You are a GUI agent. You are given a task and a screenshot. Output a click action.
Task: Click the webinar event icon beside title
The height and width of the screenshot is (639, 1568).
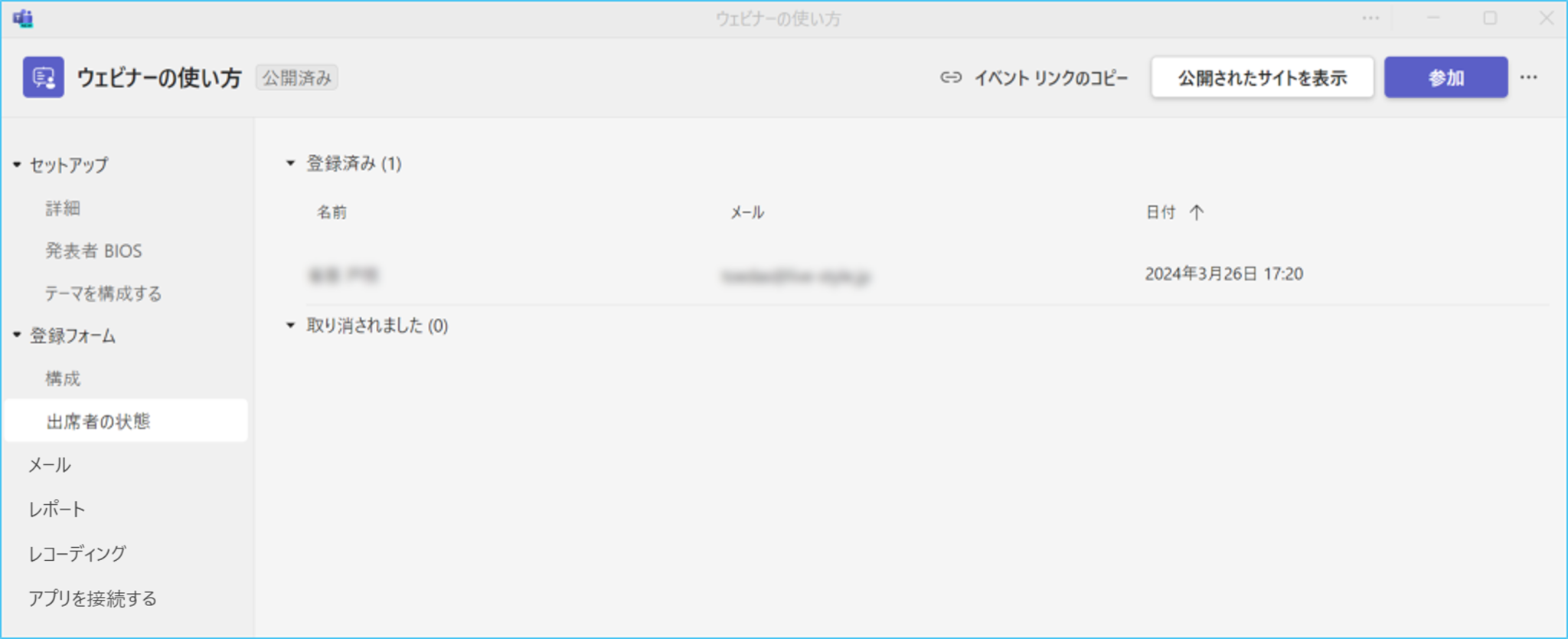click(x=43, y=77)
